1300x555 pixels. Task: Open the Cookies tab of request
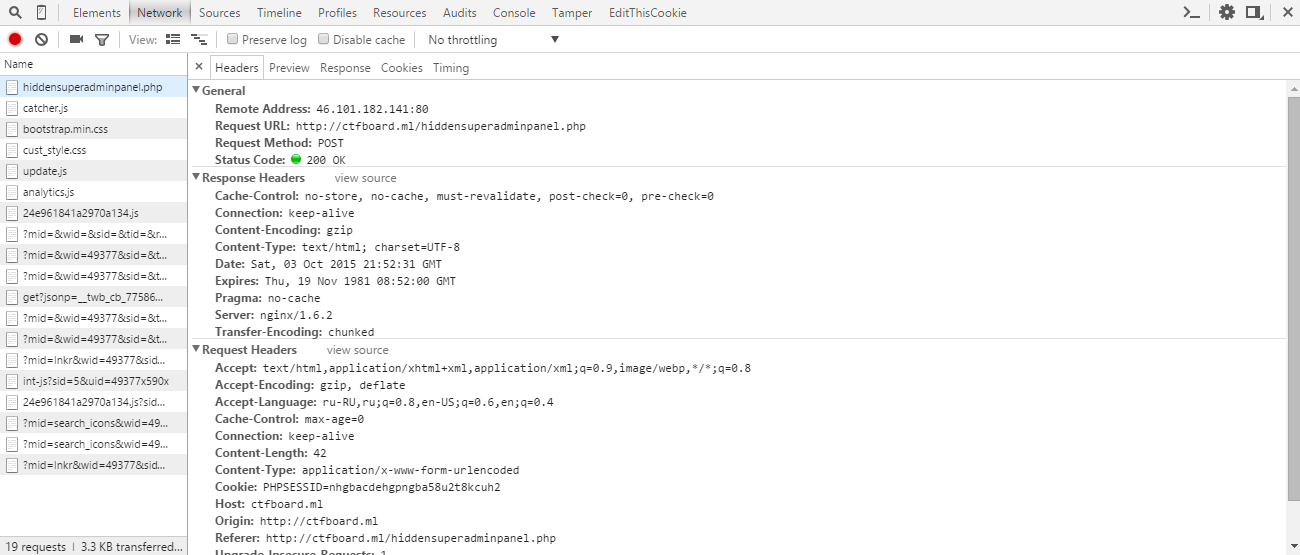click(401, 68)
